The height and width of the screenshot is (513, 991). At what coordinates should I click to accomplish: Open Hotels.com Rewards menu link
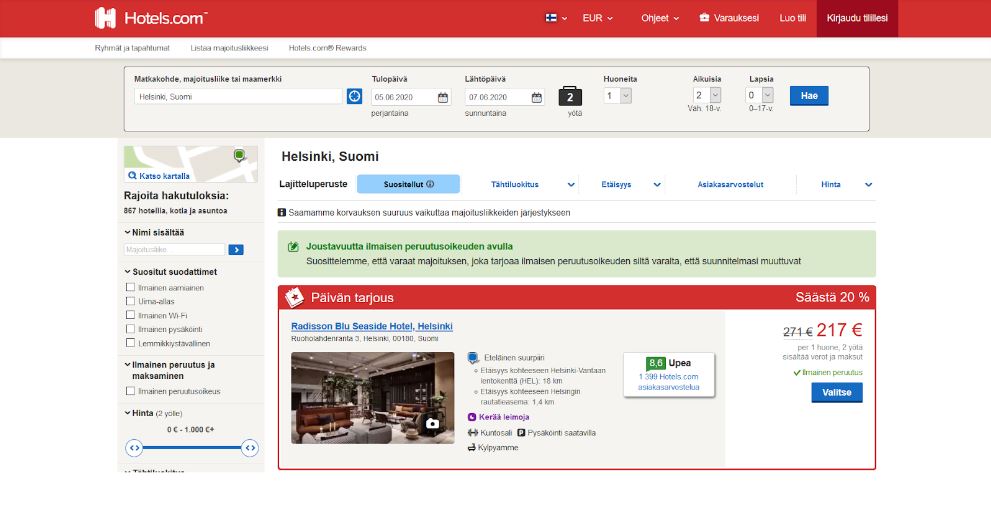(327, 48)
